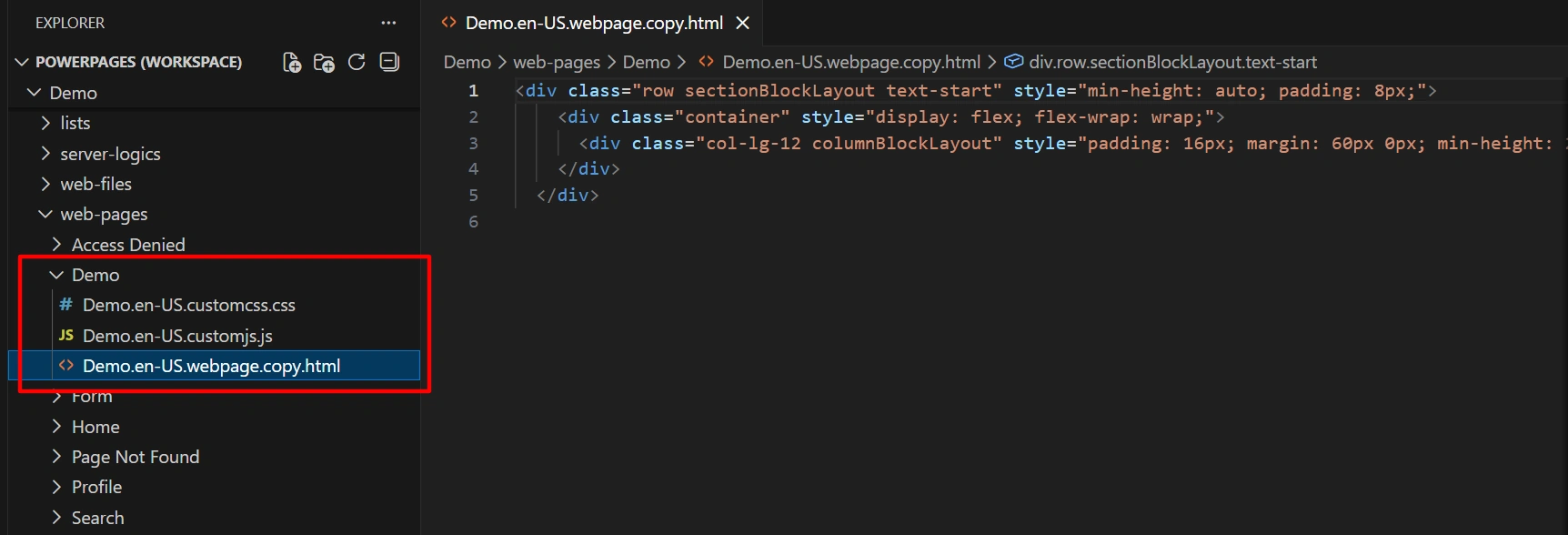
Task: Select Demo.en-US.webpage.copy.html in the tree
Action: (x=215, y=366)
